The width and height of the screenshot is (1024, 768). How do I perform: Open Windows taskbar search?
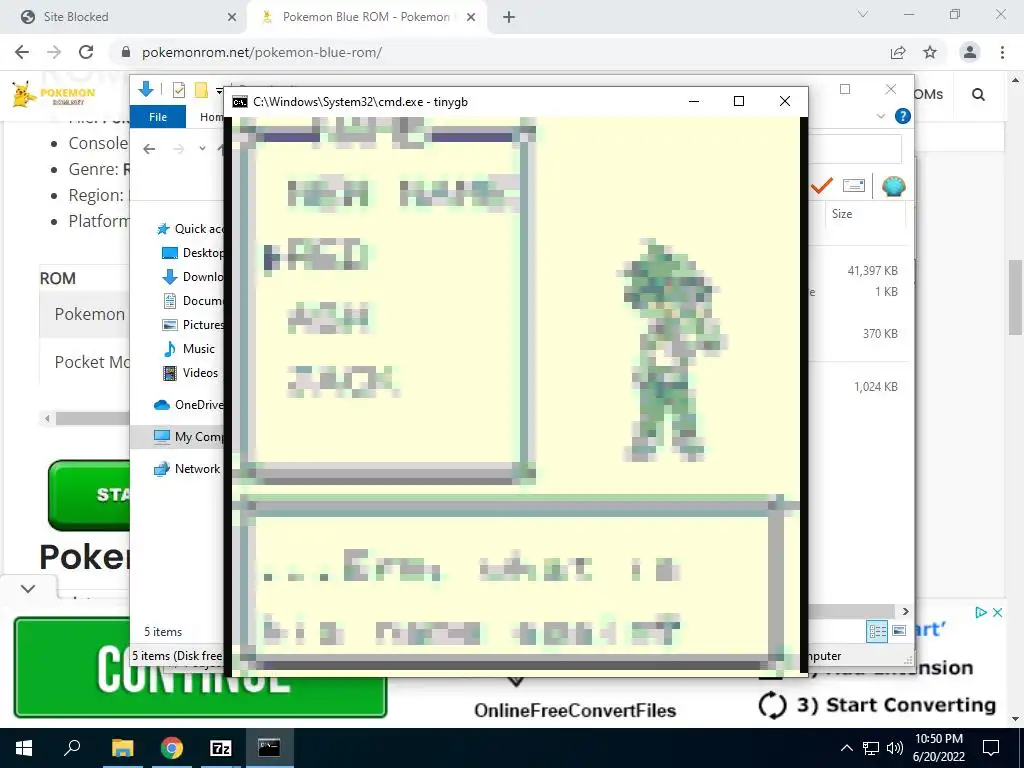click(x=72, y=748)
